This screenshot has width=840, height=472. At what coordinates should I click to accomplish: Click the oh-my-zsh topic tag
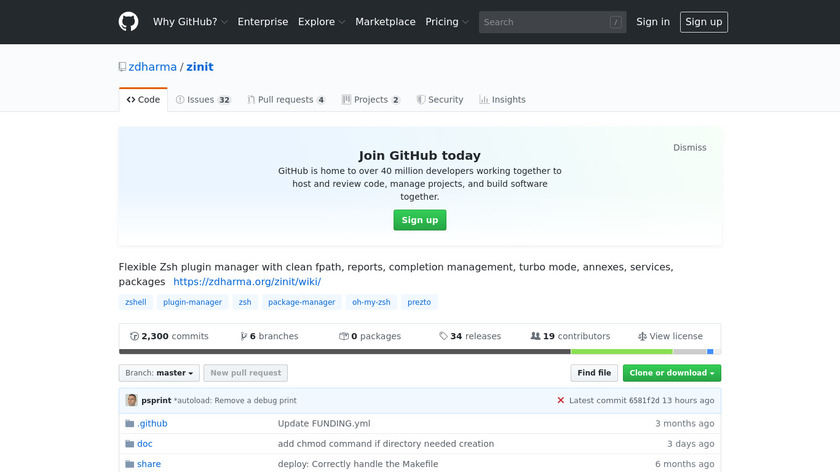[371, 302]
